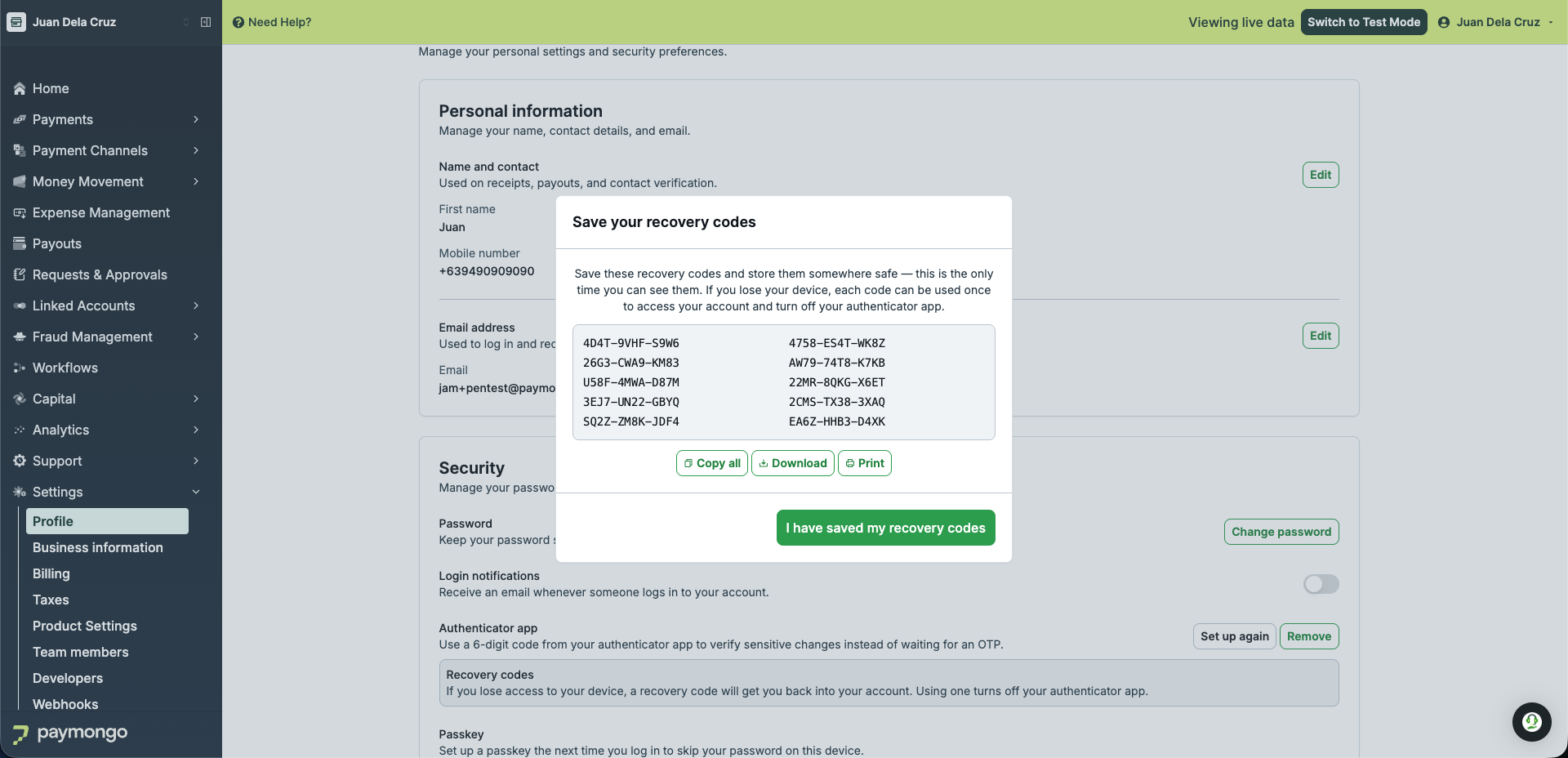
Task: Open the Juan Dela Cruz account dropdown
Action: [1496, 22]
